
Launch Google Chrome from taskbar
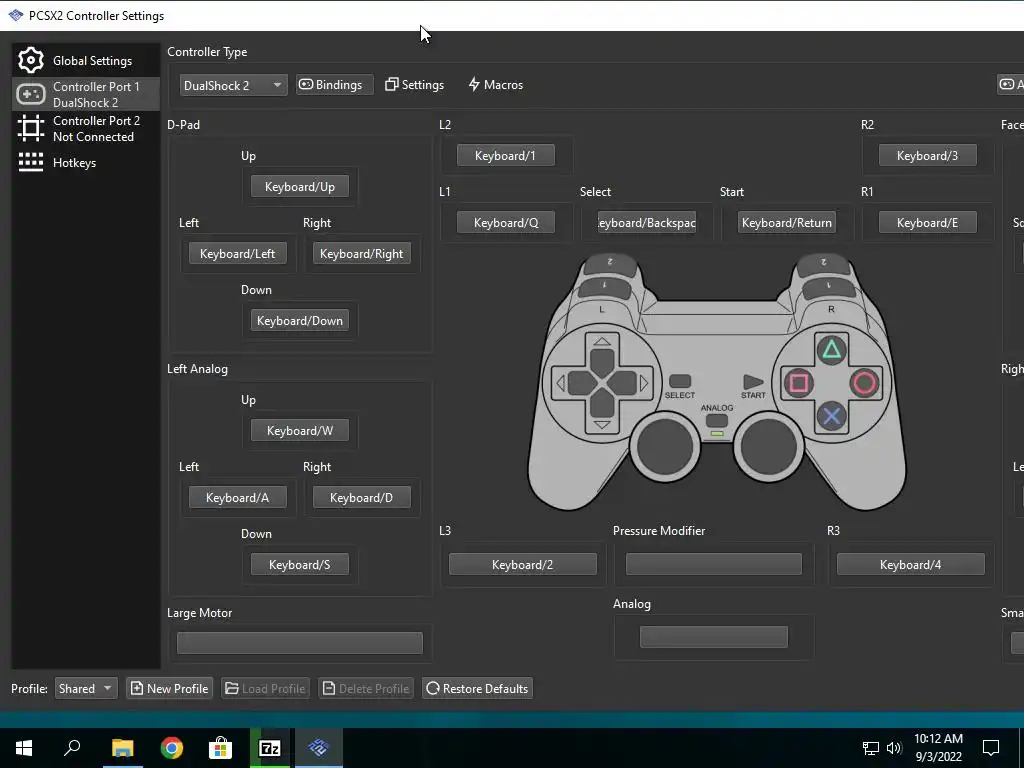(172, 748)
